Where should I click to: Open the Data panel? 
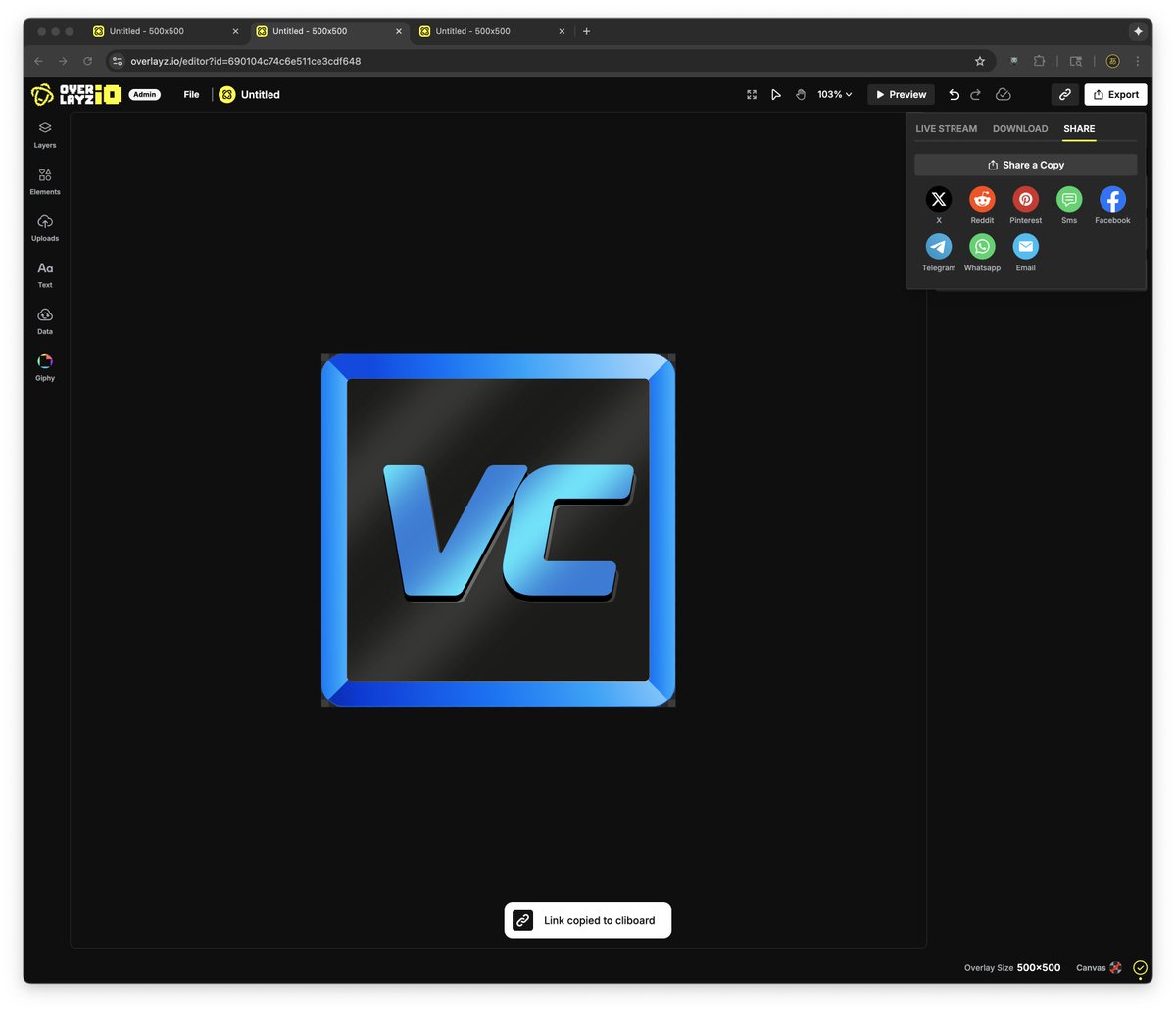[45, 321]
